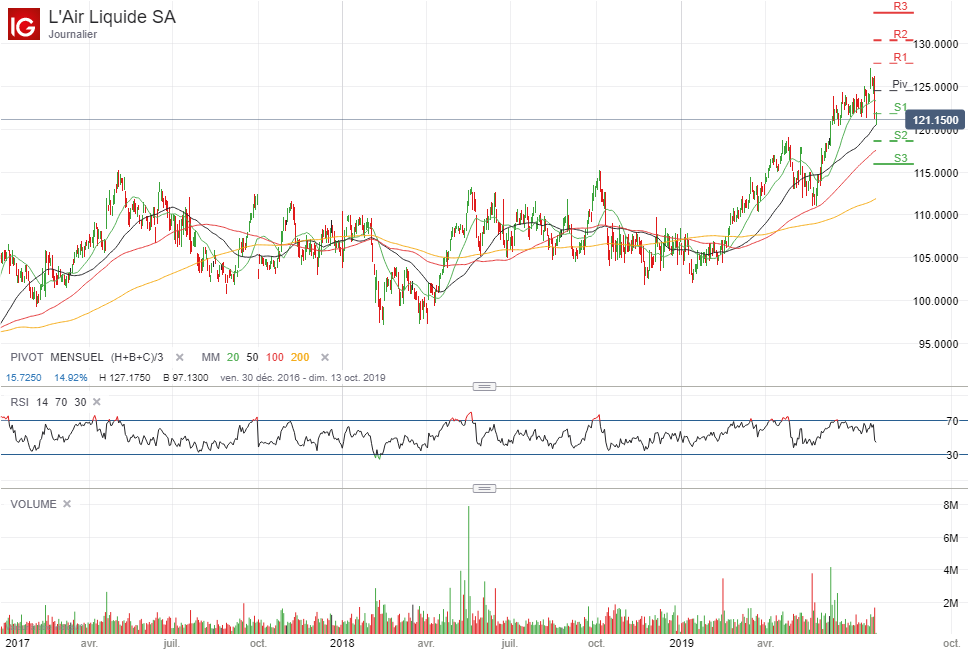Click the RSI 30 oversold level label
Viewport: 968px width, 652px height.
(953, 455)
